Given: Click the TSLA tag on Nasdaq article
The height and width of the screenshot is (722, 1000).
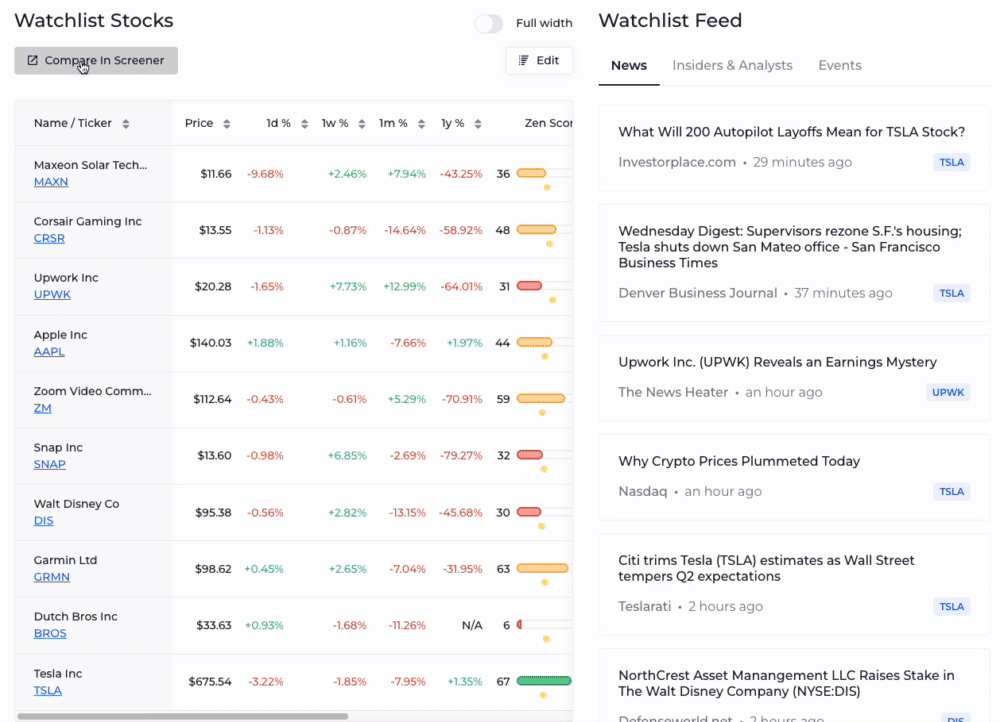Looking at the screenshot, I should 952,492.
